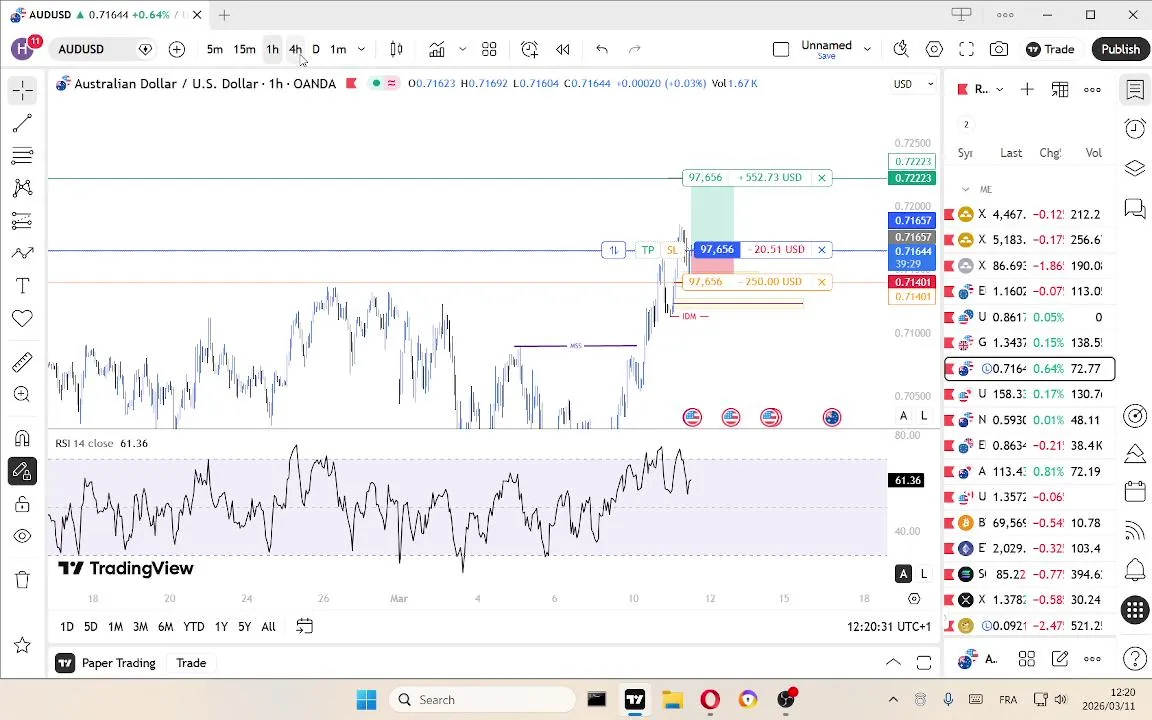
Task: Undo the last chart action
Action: tap(602, 49)
